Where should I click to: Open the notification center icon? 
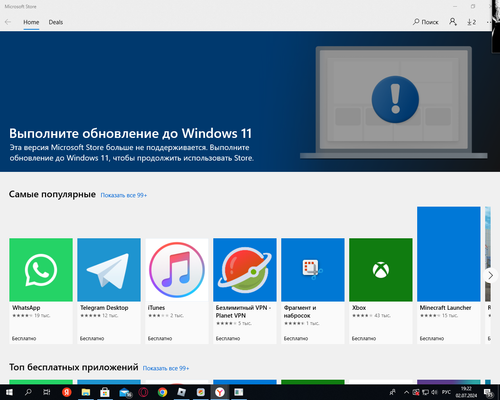coord(489,393)
